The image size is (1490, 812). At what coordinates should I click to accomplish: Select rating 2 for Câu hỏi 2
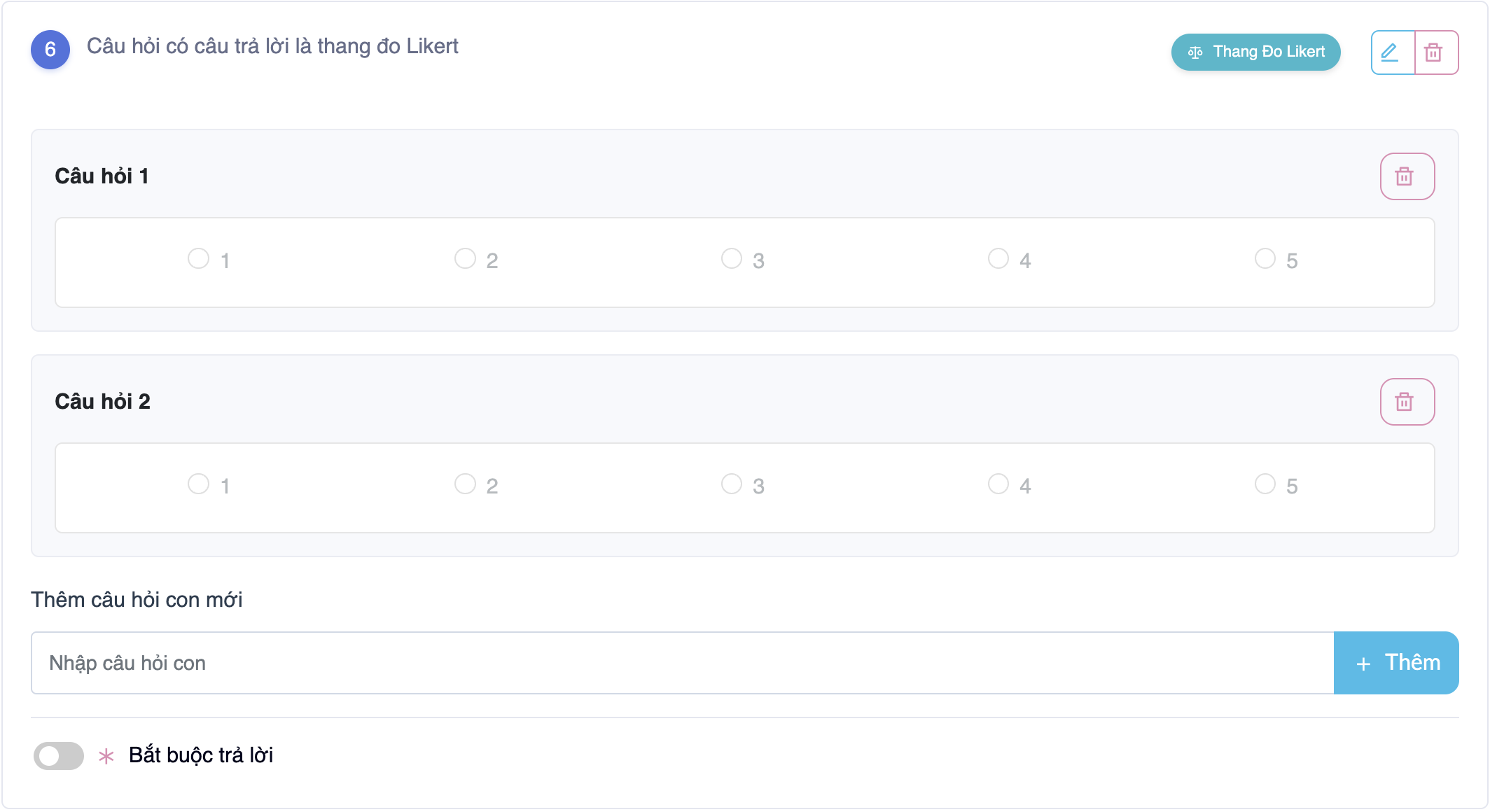tap(466, 484)
